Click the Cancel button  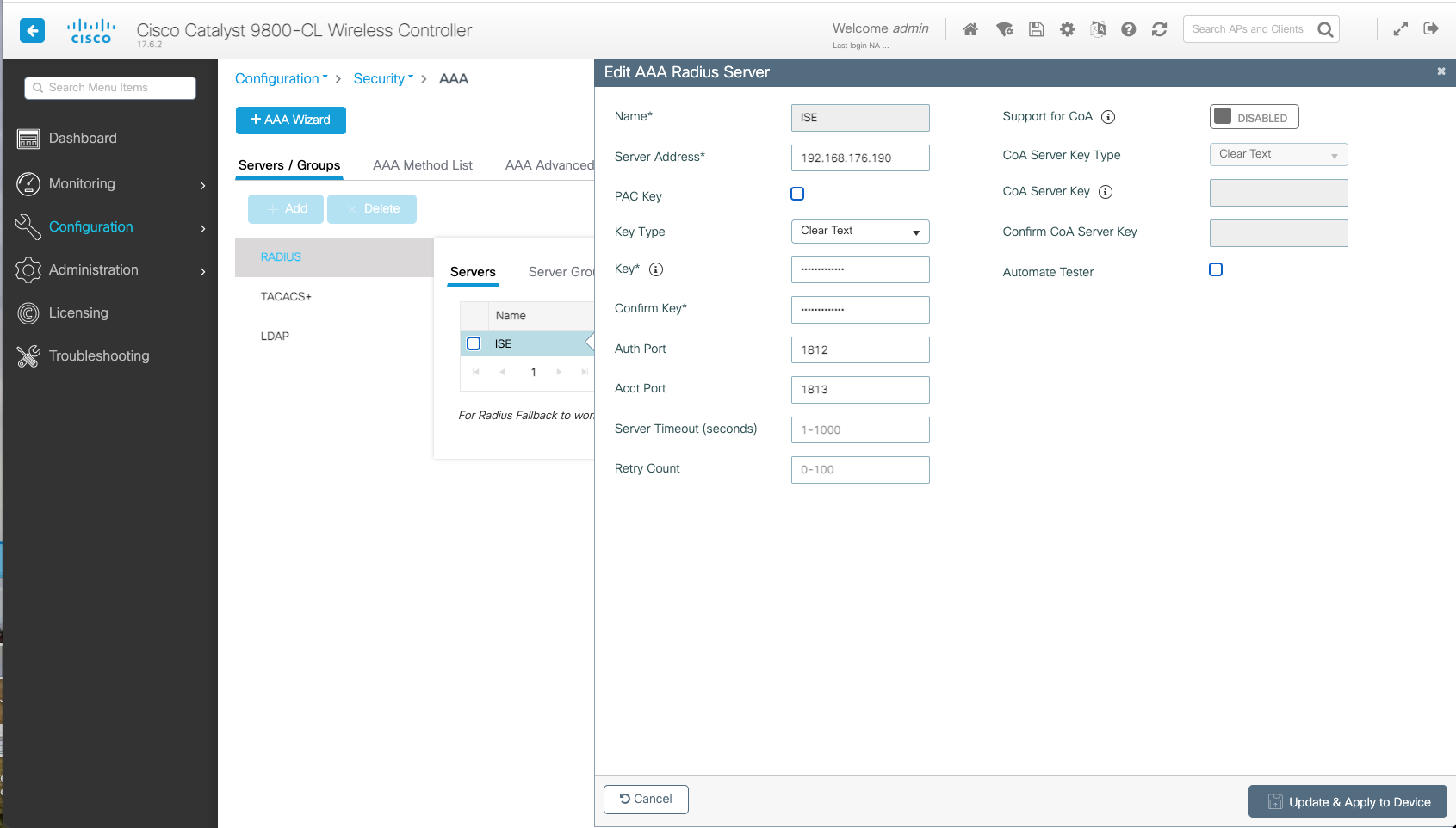[646, 800]
